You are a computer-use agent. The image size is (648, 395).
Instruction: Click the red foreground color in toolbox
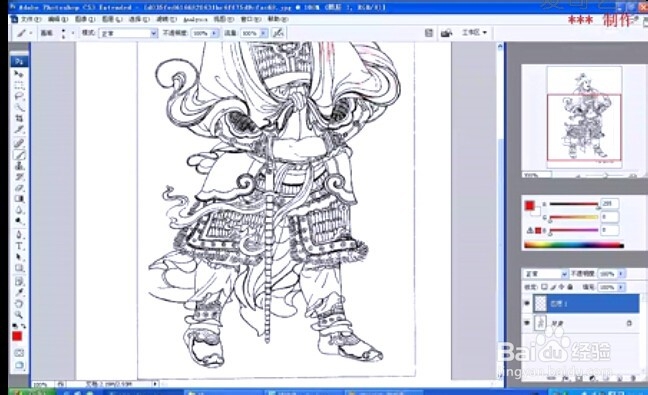pos(17,336)
